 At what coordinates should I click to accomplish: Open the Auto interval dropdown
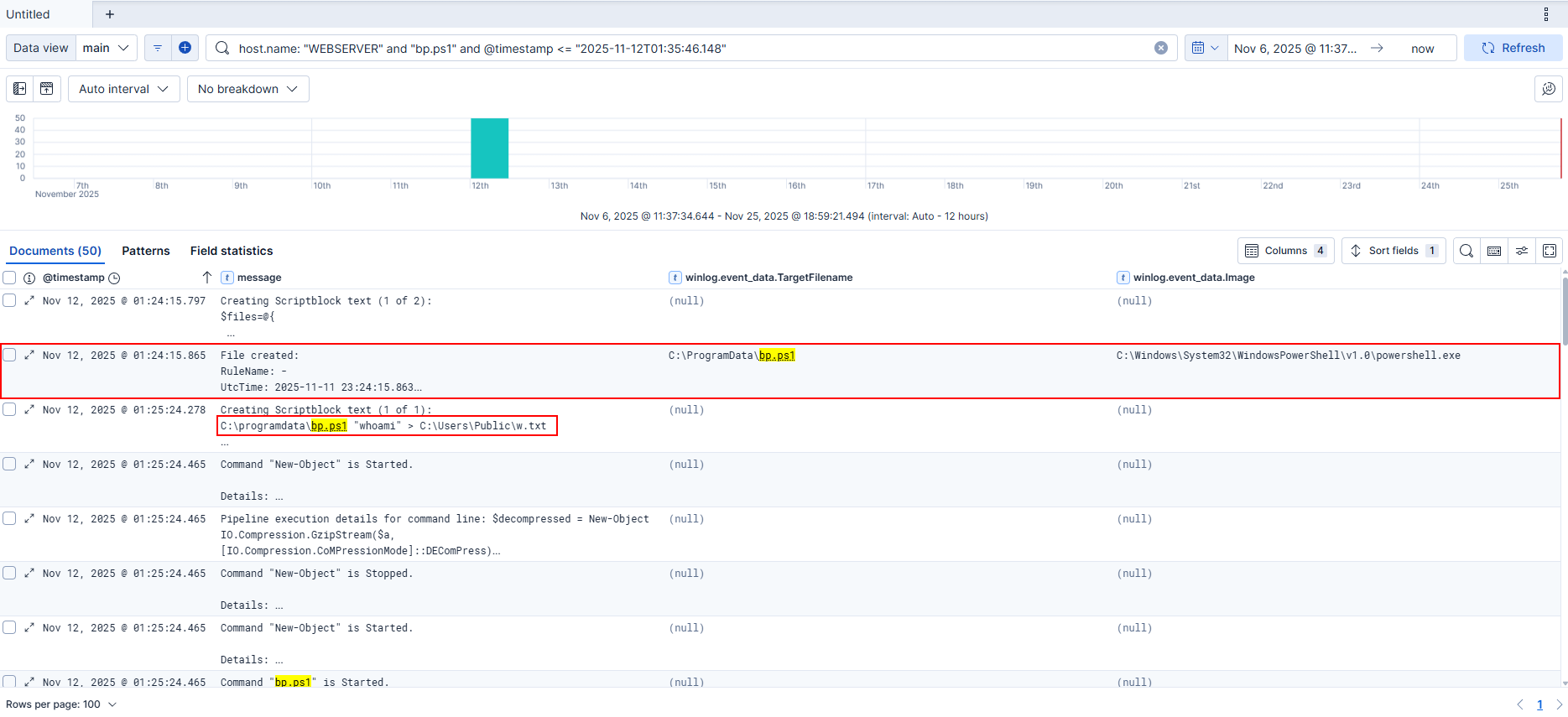tap(123, 89)
